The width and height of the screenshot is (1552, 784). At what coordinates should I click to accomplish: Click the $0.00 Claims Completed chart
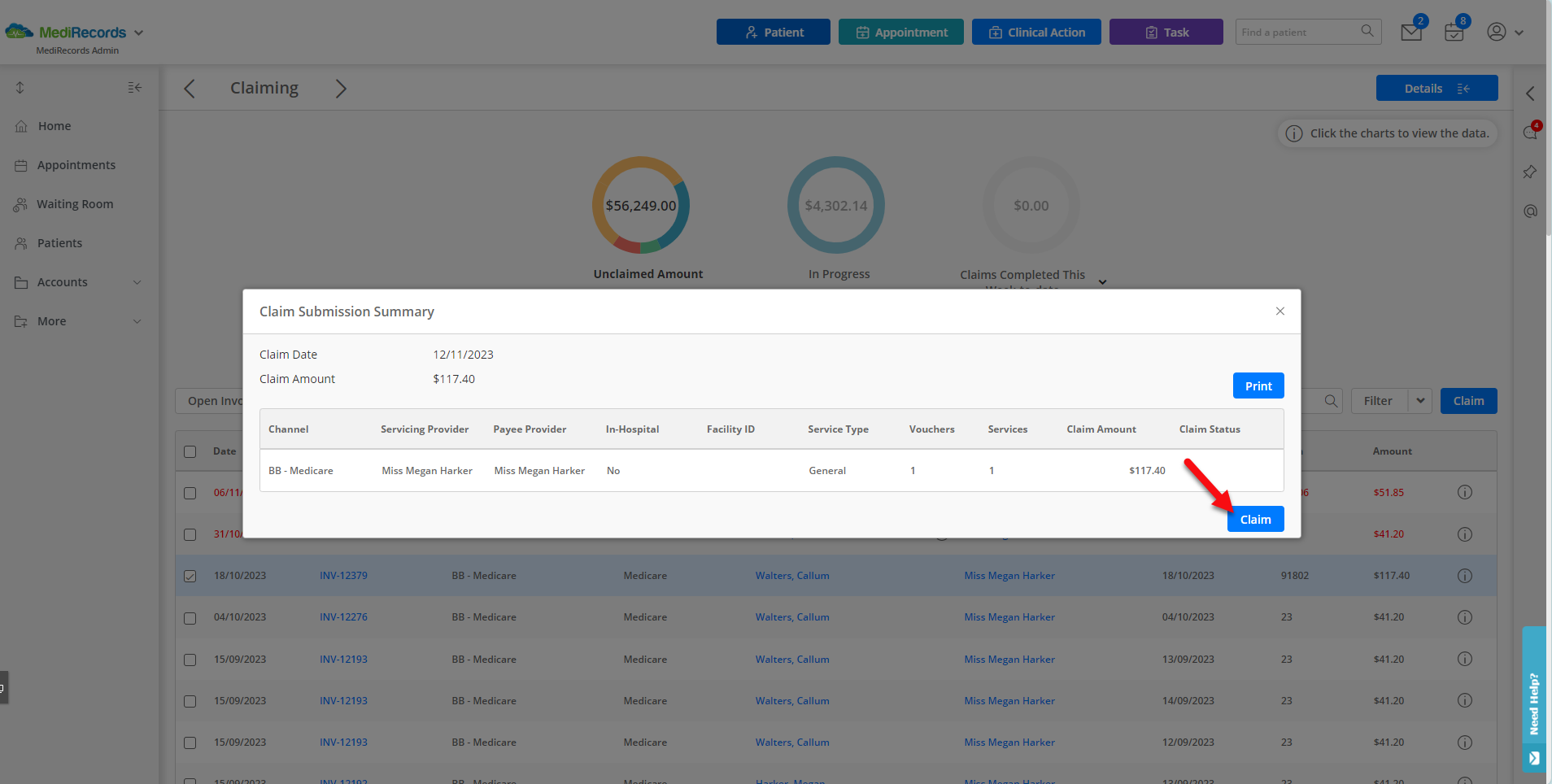[1031, 205]
